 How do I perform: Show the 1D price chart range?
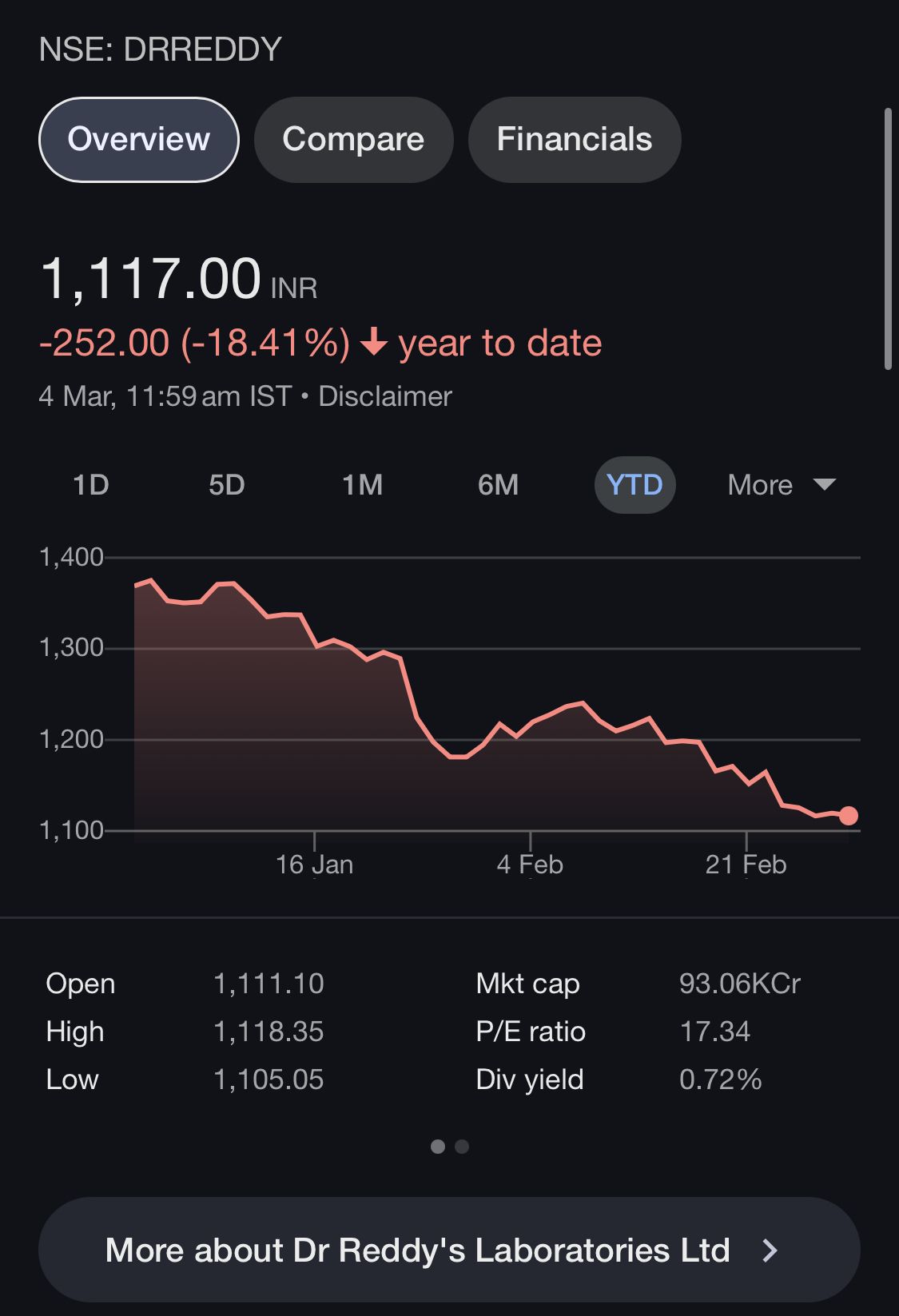90,485
